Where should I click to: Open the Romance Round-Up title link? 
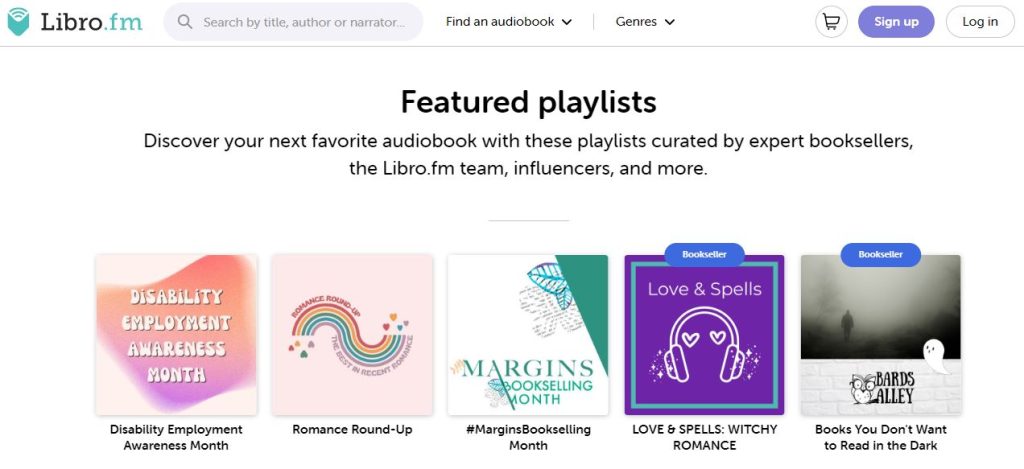(x=352, y=430)
